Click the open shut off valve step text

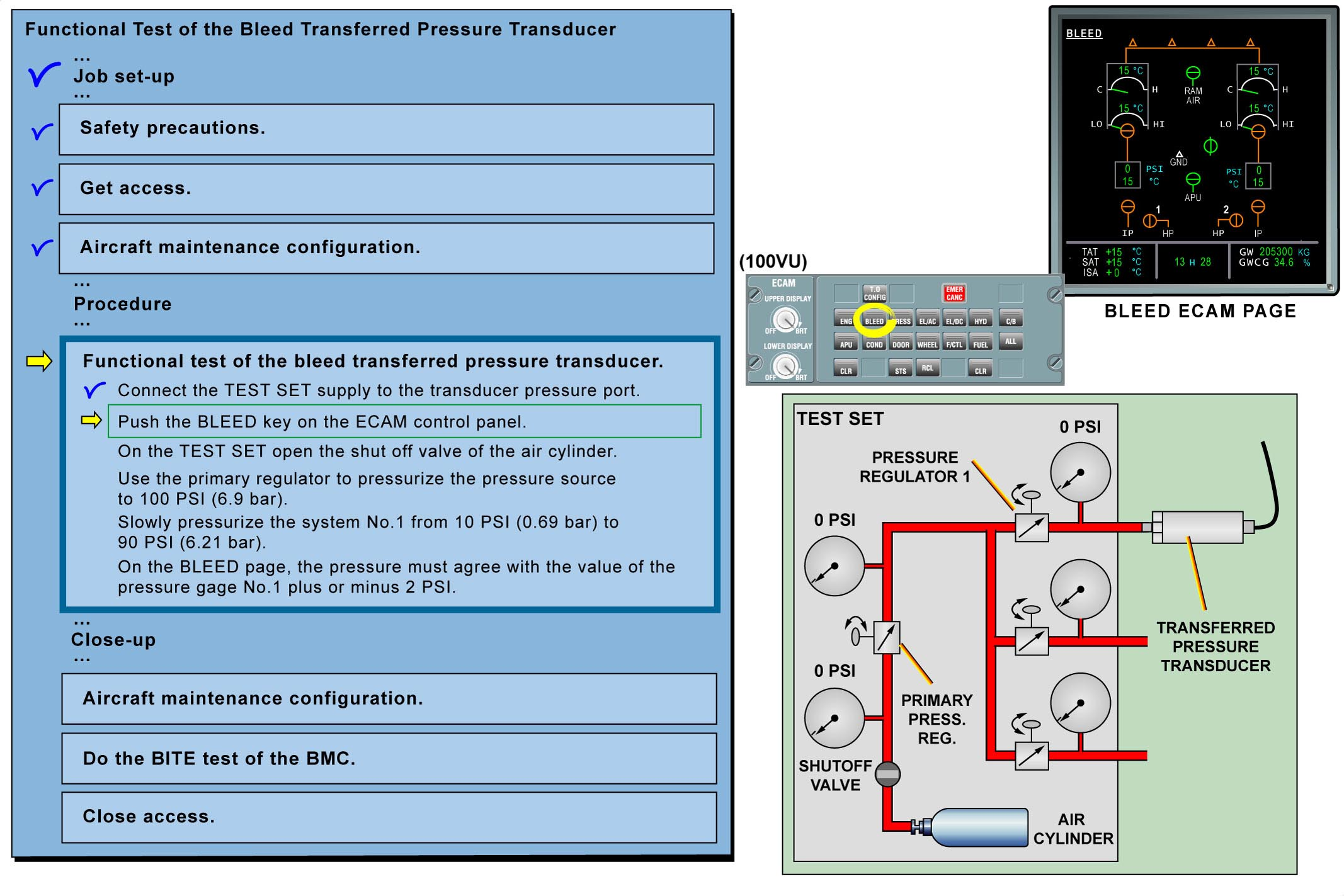tap(367, 451)
